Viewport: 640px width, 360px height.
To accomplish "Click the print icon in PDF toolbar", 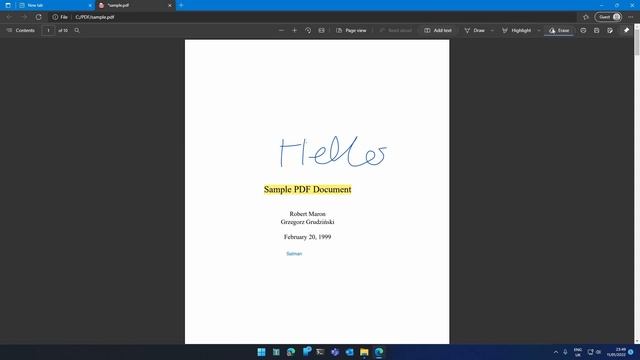I will pos(583,30).
